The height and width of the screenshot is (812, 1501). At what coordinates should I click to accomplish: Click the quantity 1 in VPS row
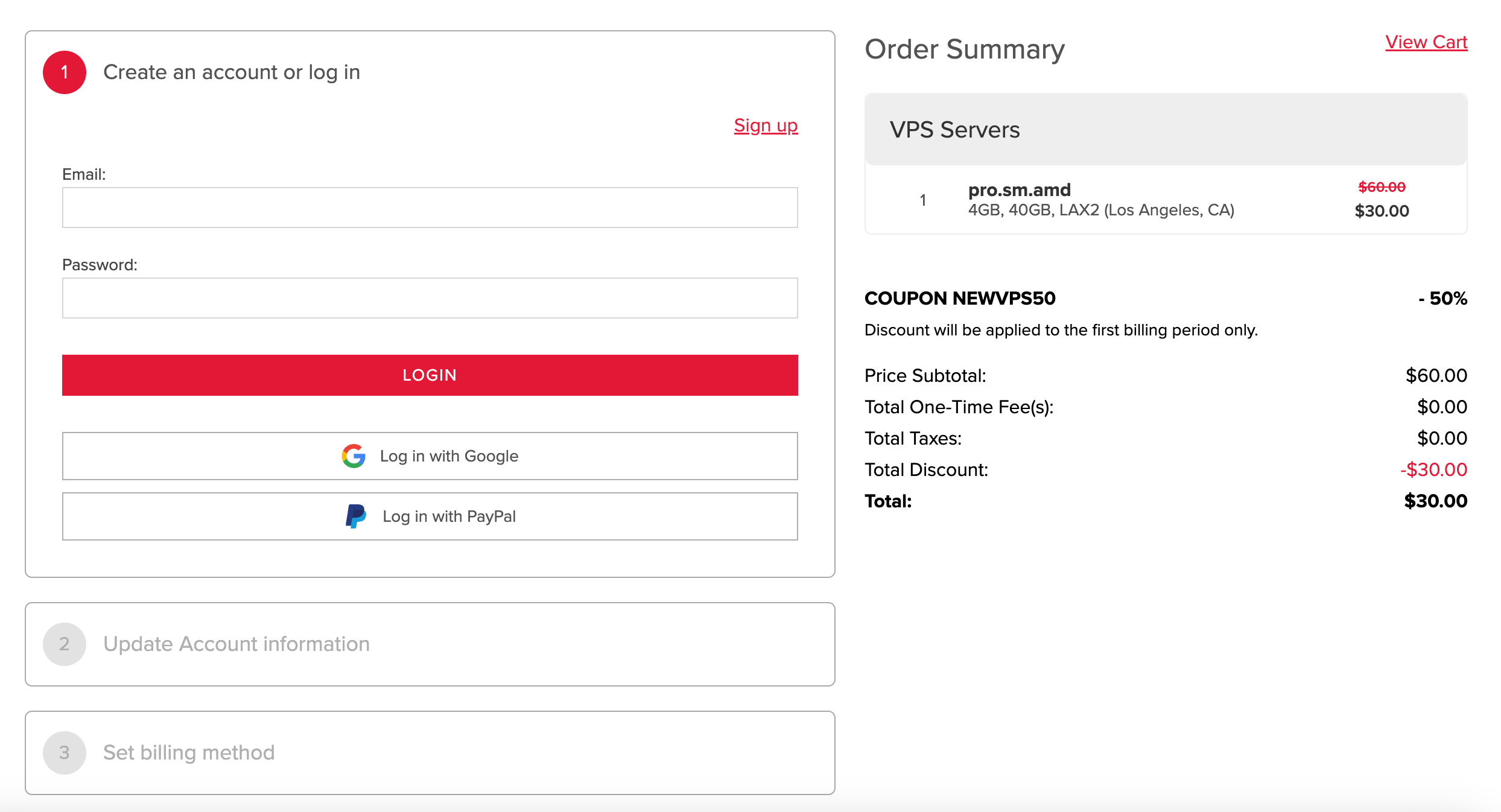coord(923,200)
